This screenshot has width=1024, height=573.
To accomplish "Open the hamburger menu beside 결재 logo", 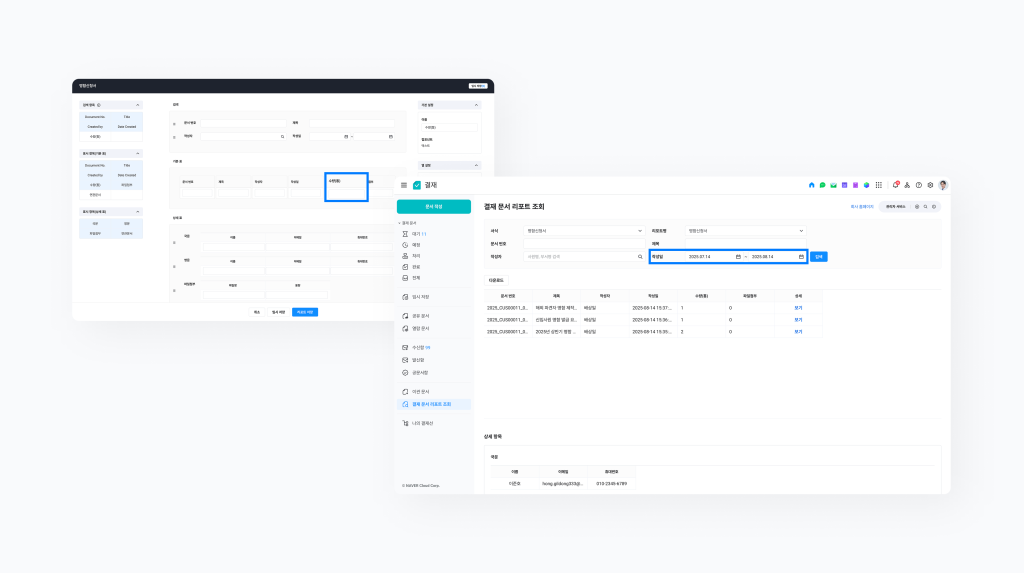I will tap(404, 185).
